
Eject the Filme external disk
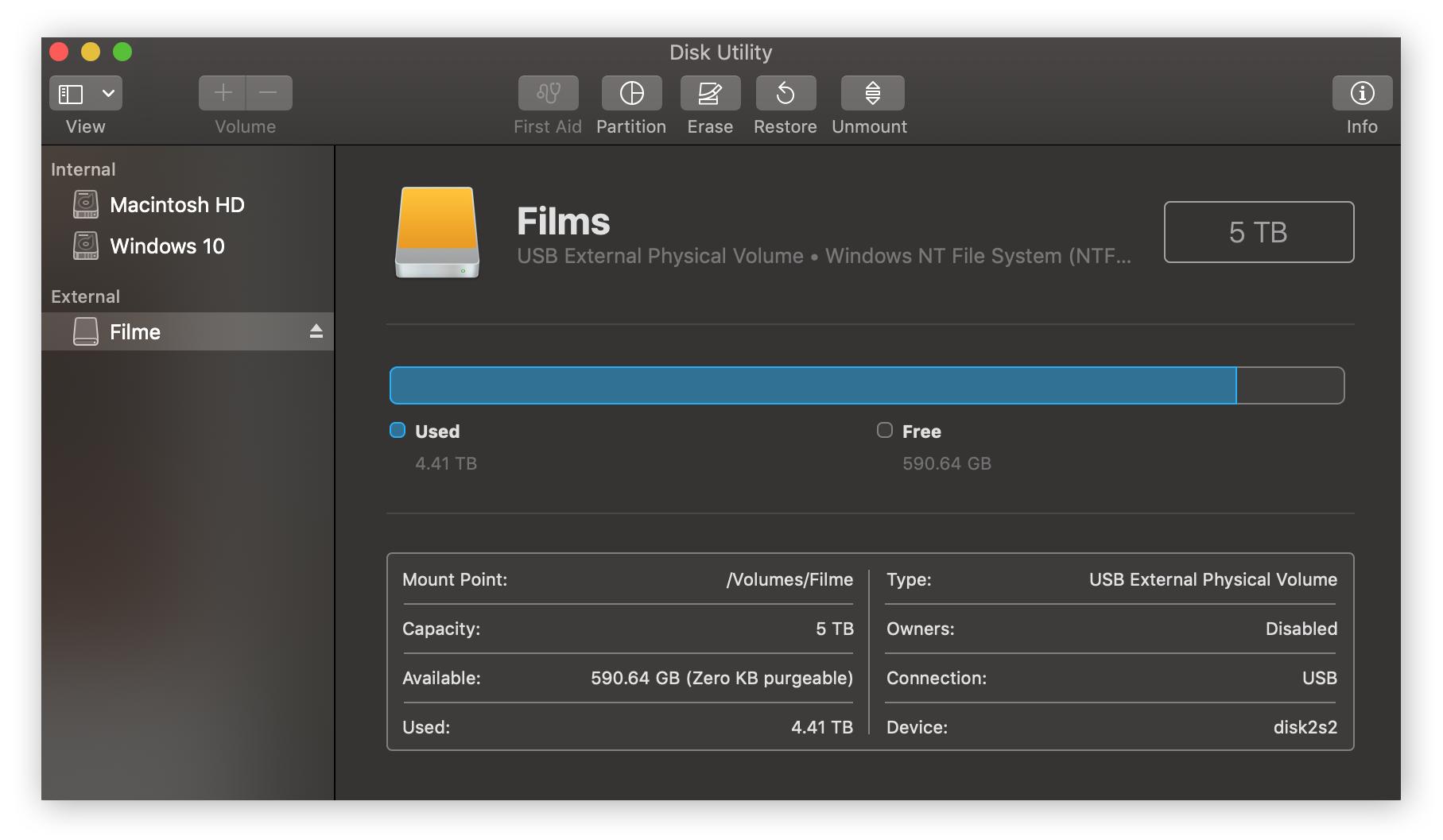pos(316,331)
